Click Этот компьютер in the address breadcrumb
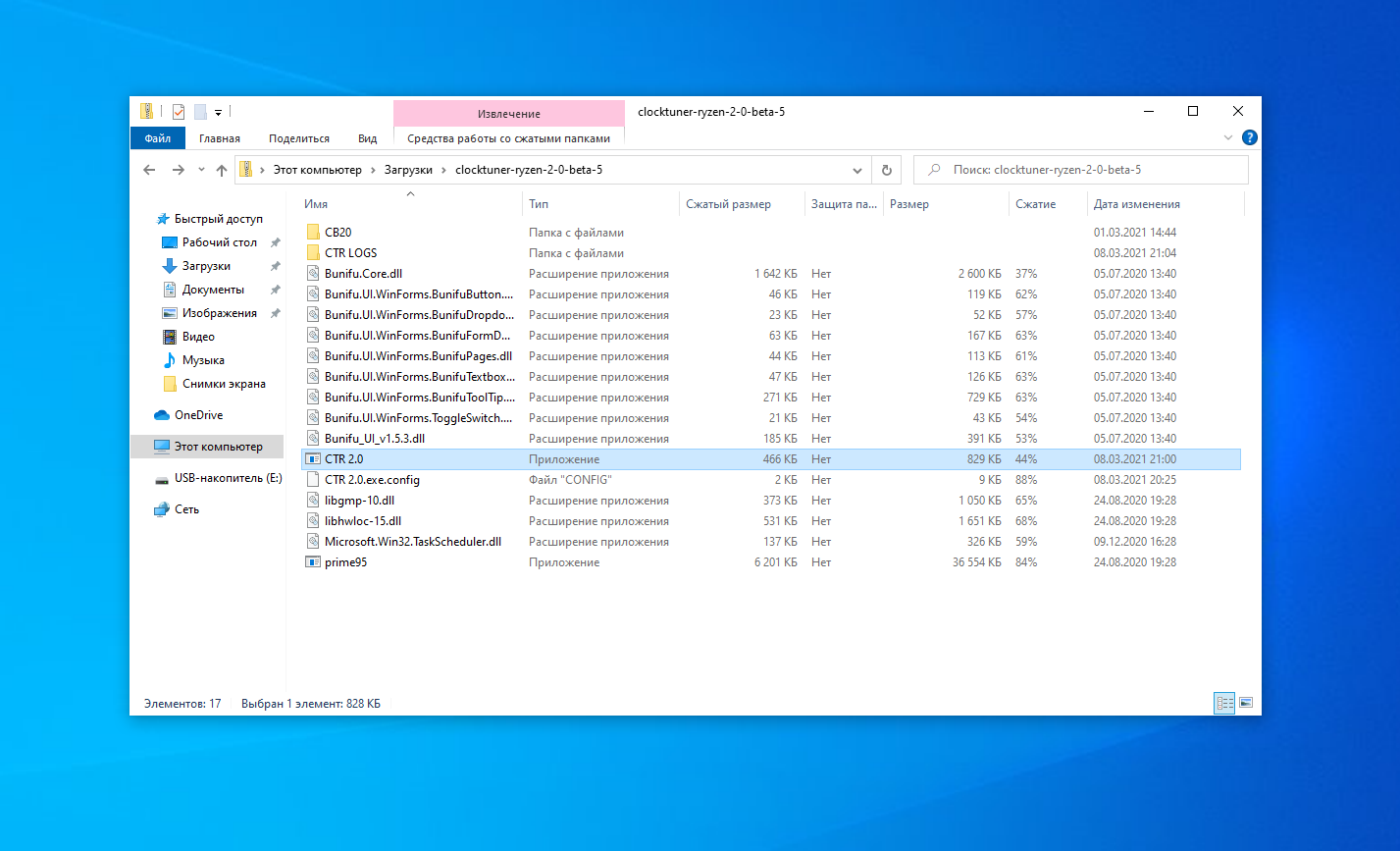Screen dimensions: 1400x851 pos(318,170)
